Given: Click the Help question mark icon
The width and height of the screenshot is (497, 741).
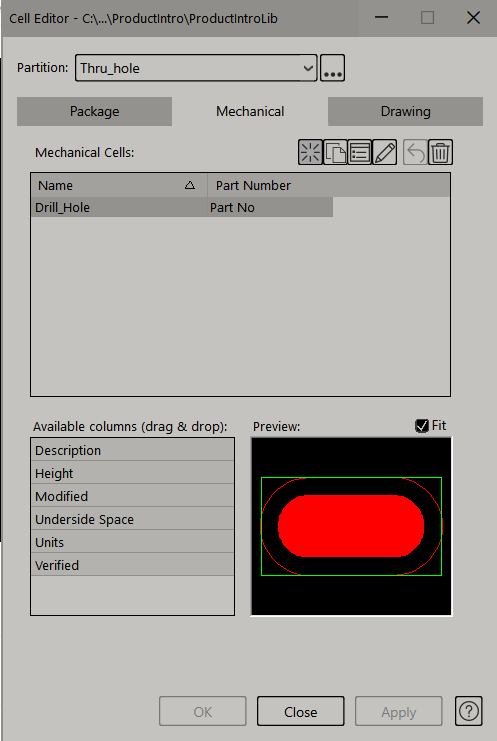Looking at the screenshot, I should pyautogui.click(x=469, y=711).
